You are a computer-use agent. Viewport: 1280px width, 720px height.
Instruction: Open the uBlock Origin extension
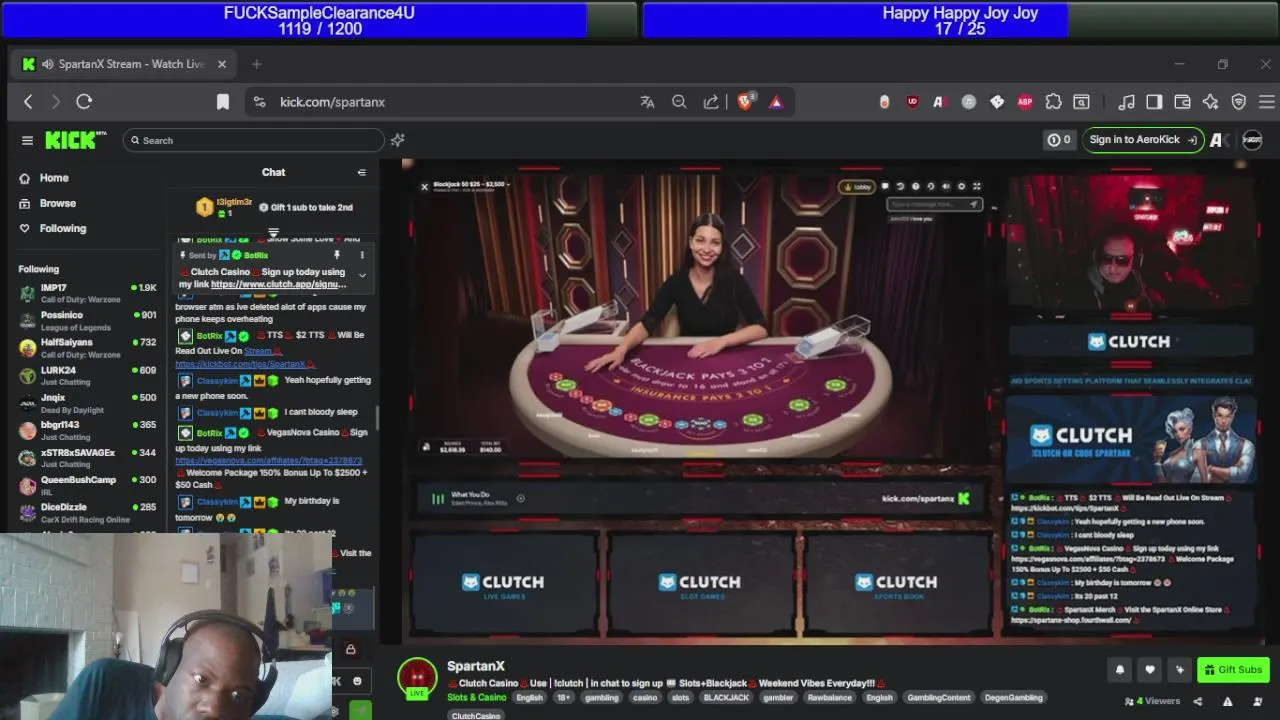click(912, 101)
